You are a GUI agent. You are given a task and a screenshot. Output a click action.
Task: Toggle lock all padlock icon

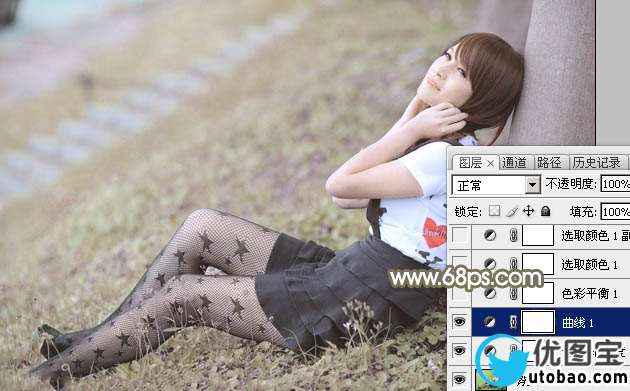point(545,211)
